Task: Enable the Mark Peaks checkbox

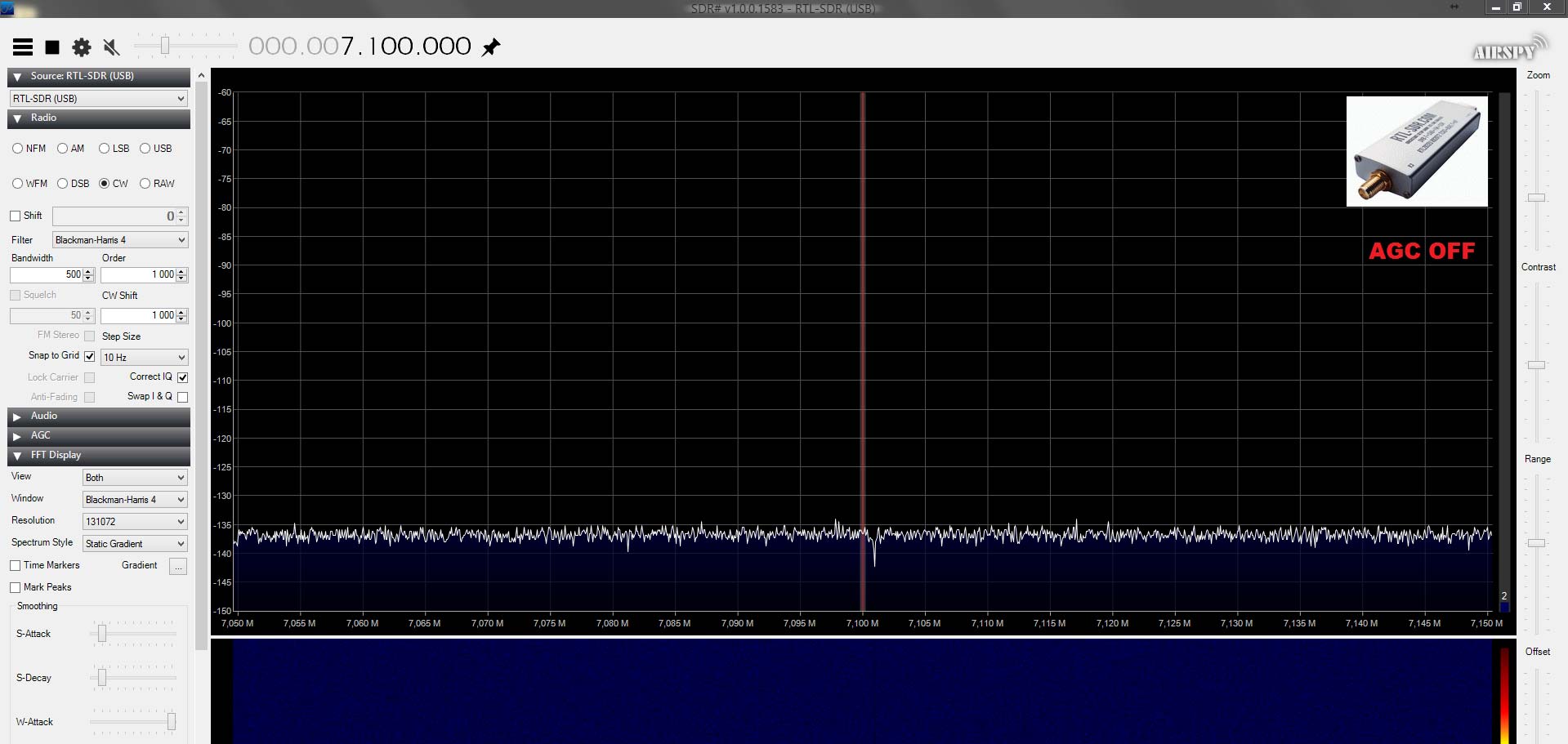Action: point(16,588)
